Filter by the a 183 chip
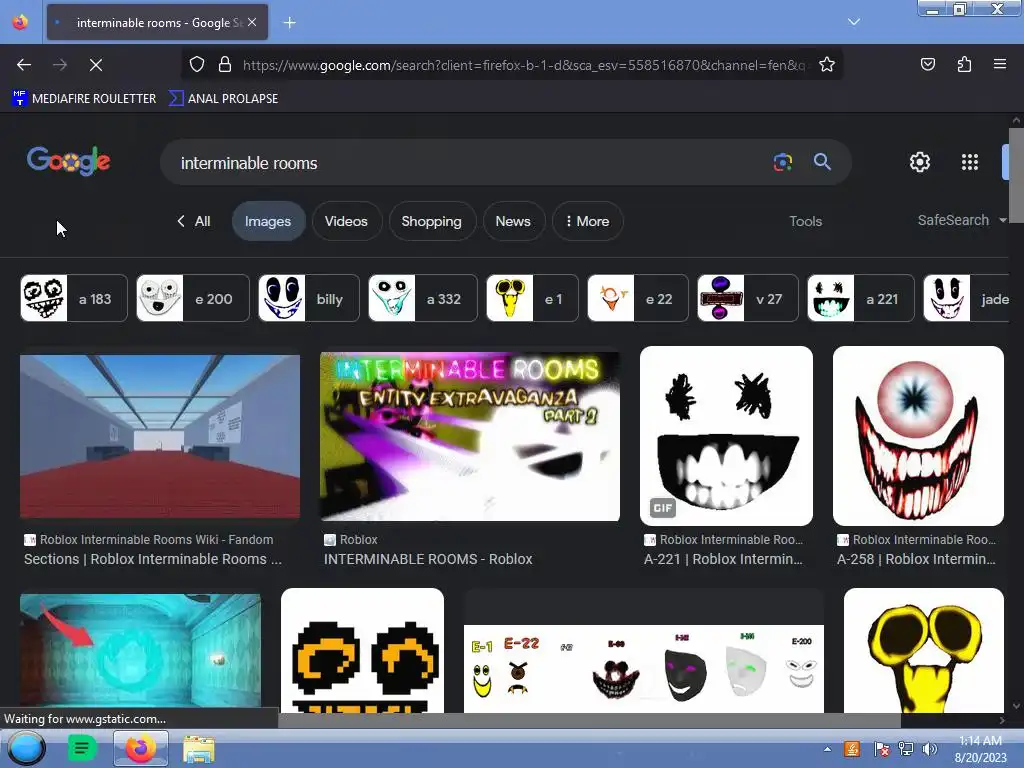The height and width of the screenshot is (768, 1024). coord(74,298)
